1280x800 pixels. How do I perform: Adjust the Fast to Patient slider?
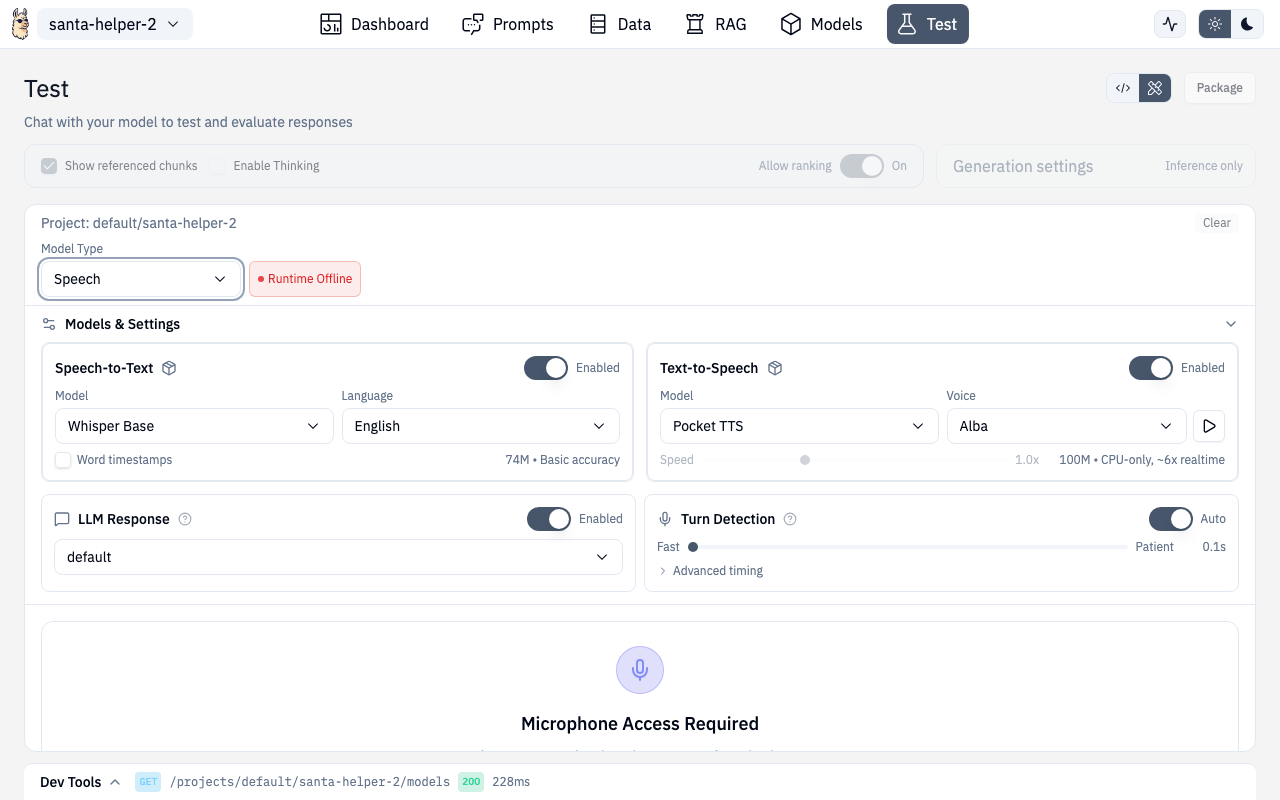(693, 547)
